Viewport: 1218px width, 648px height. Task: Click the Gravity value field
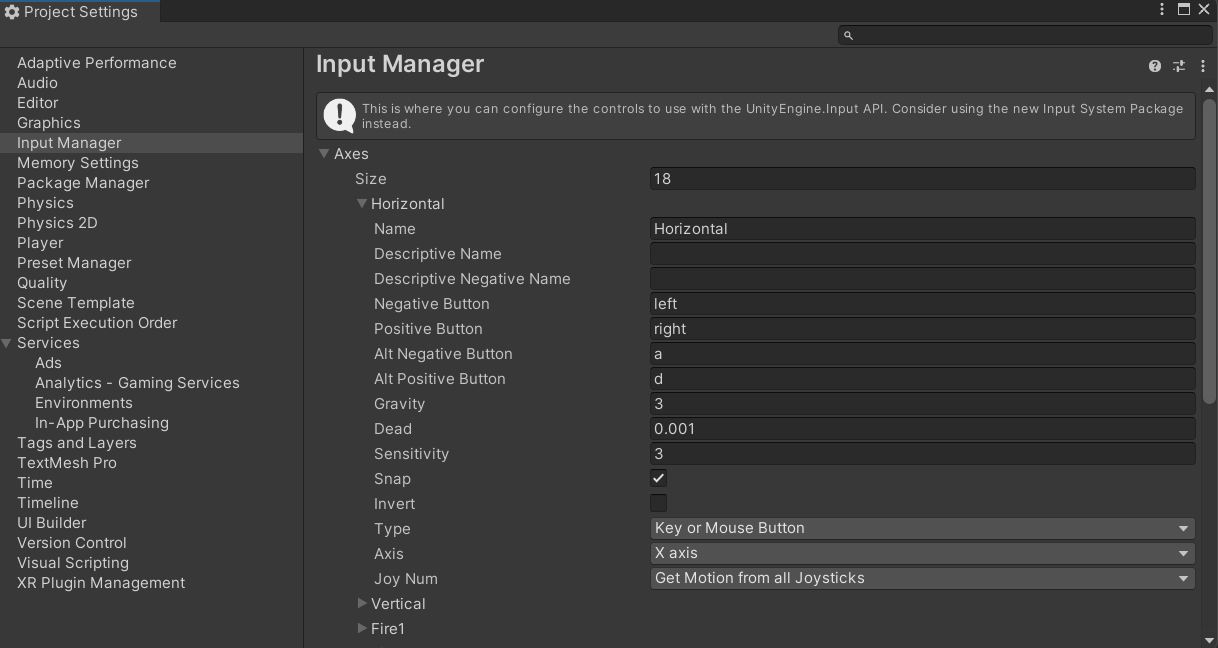tap(922, 404)
